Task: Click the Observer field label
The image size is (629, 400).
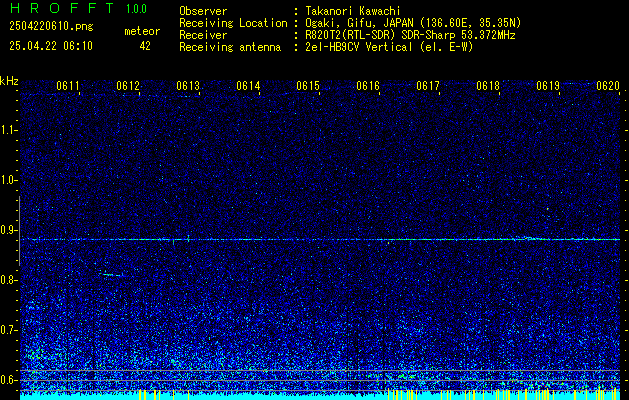Action: [x=203, y=11]
